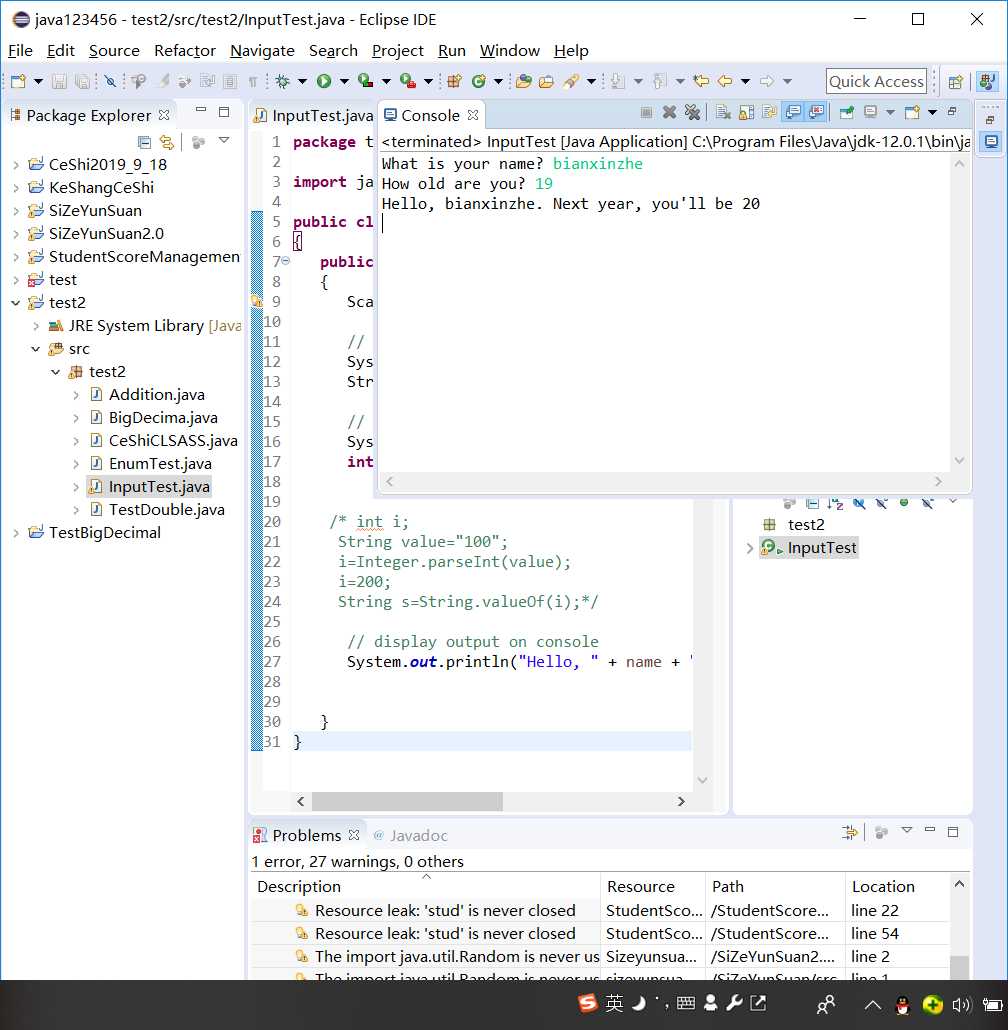Click Open Console new console icon
The width and height of the screenshot is (1008, 1030).
tap(913, 112)
